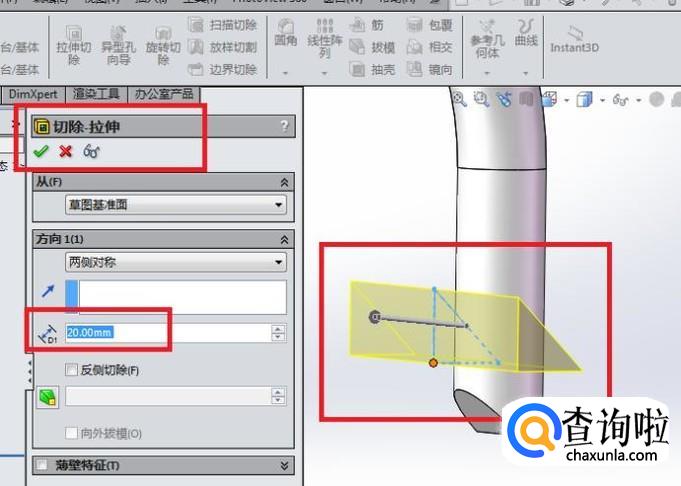Image resolution: width=681 pixels, height=486 pixels.
Task: Confirm cut-extrude with green checkmark
Action: point(41,151)
